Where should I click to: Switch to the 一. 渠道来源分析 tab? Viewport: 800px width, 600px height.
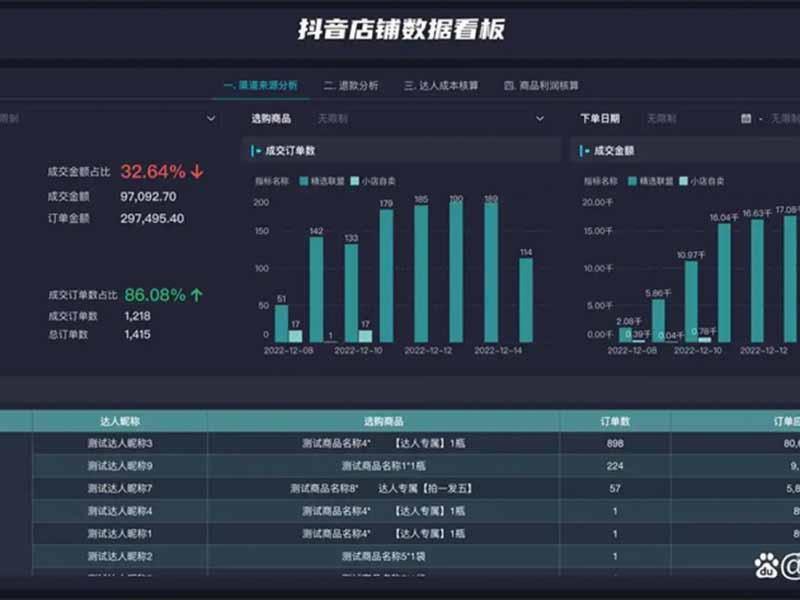tap(261, 85)
